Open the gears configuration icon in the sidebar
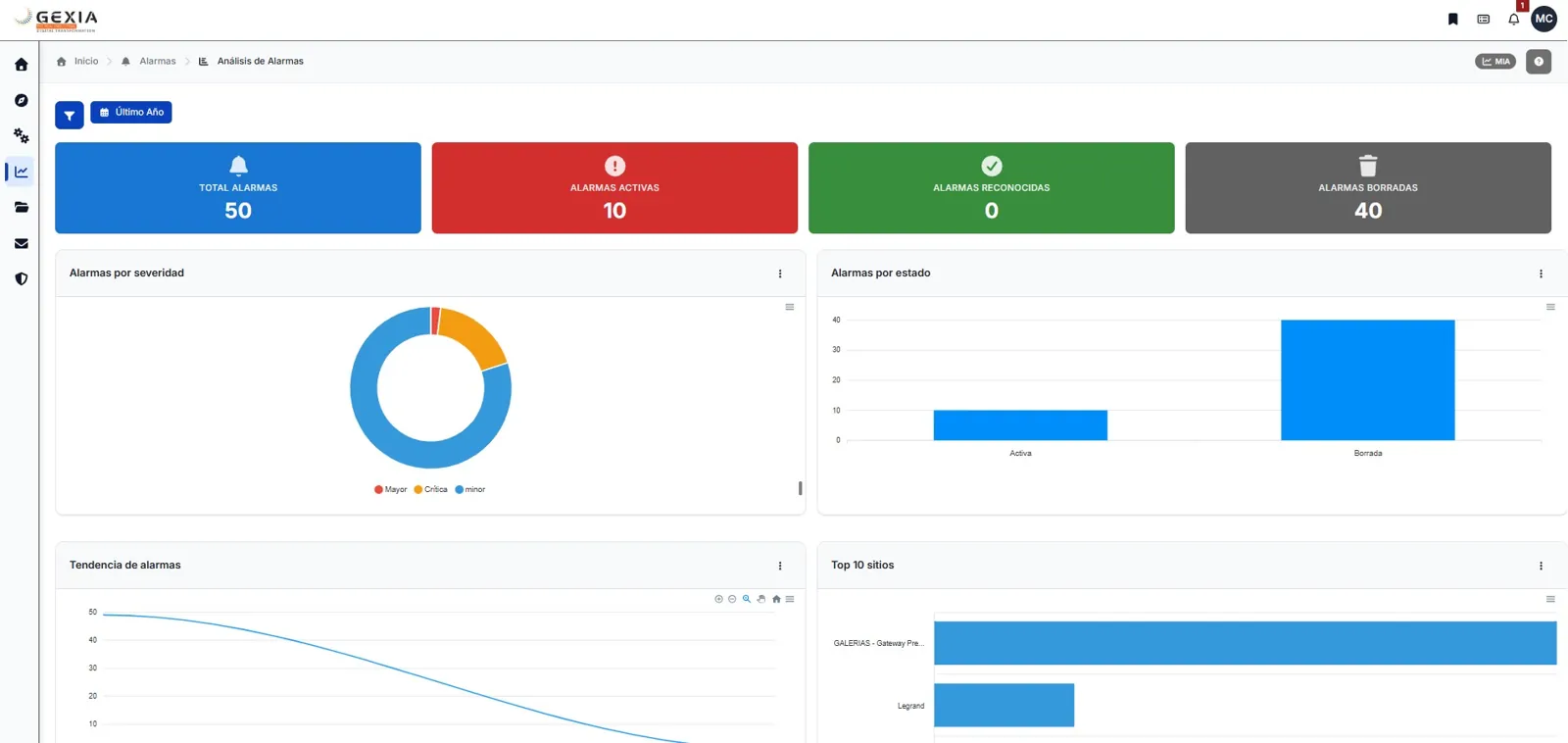 tap(21, 135)
